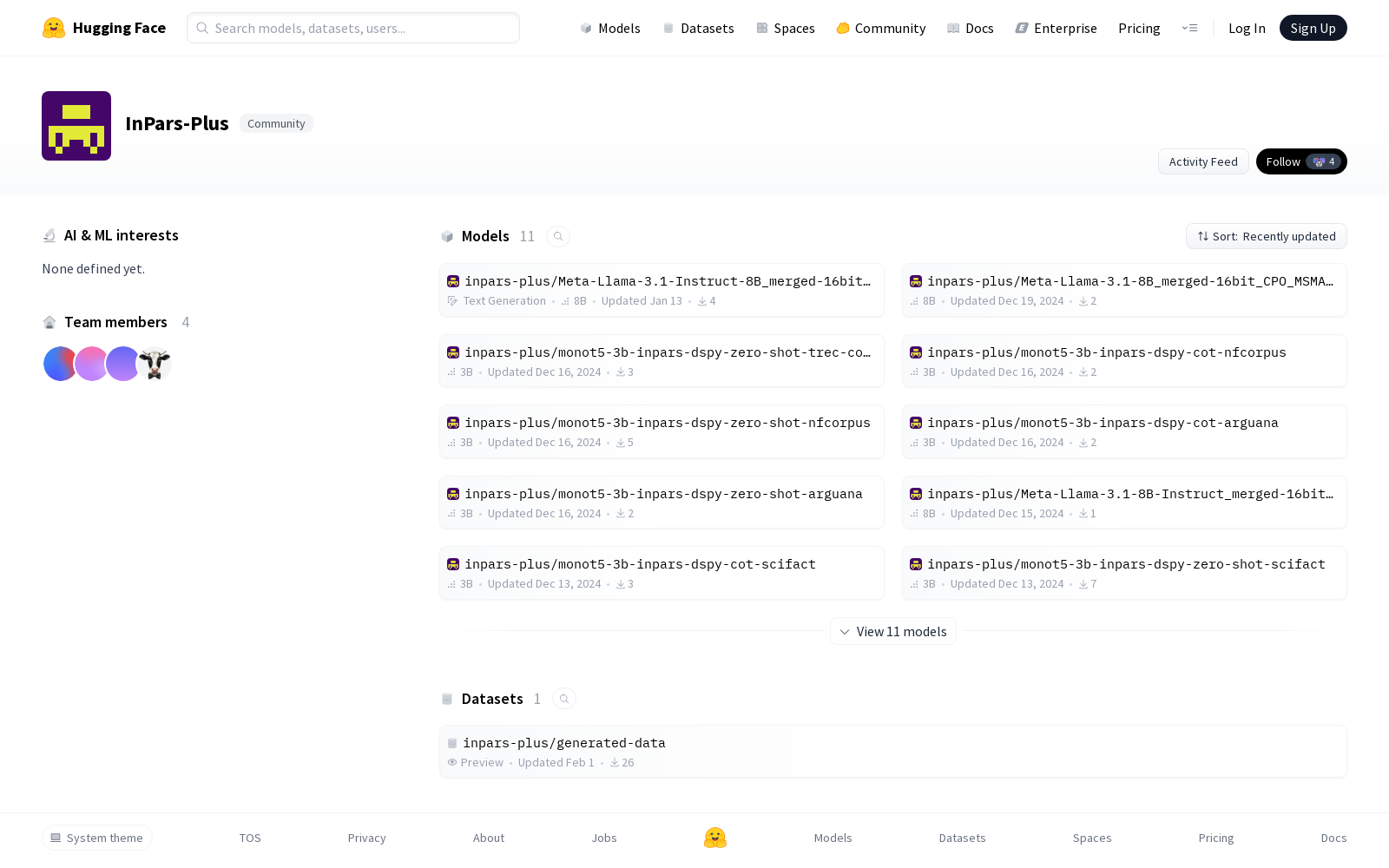Click the Models section heading above the cards

coord(485,236)
